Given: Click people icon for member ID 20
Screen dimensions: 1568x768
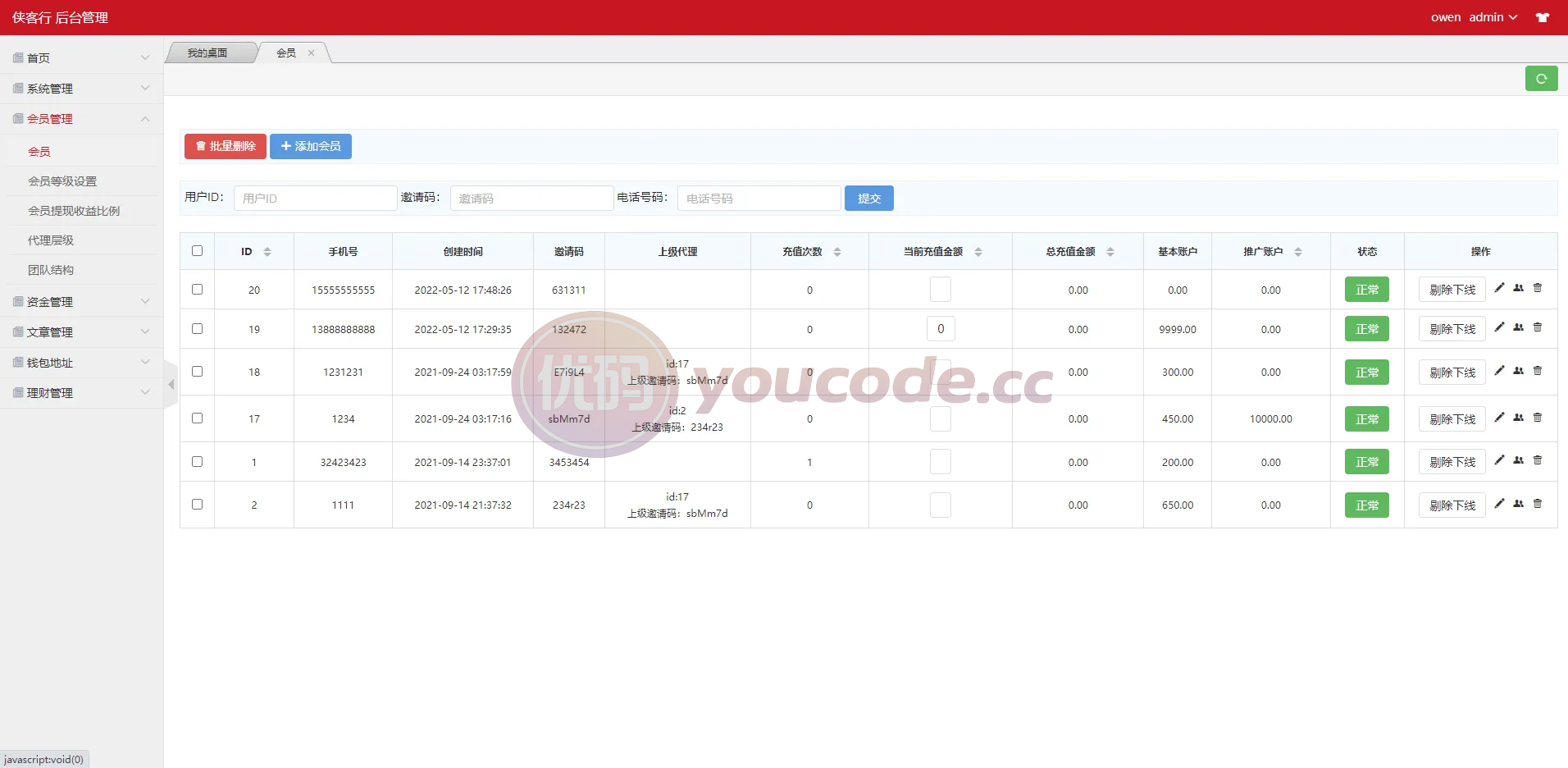Looking at the screenshot, I should [x=1518, y=288].
